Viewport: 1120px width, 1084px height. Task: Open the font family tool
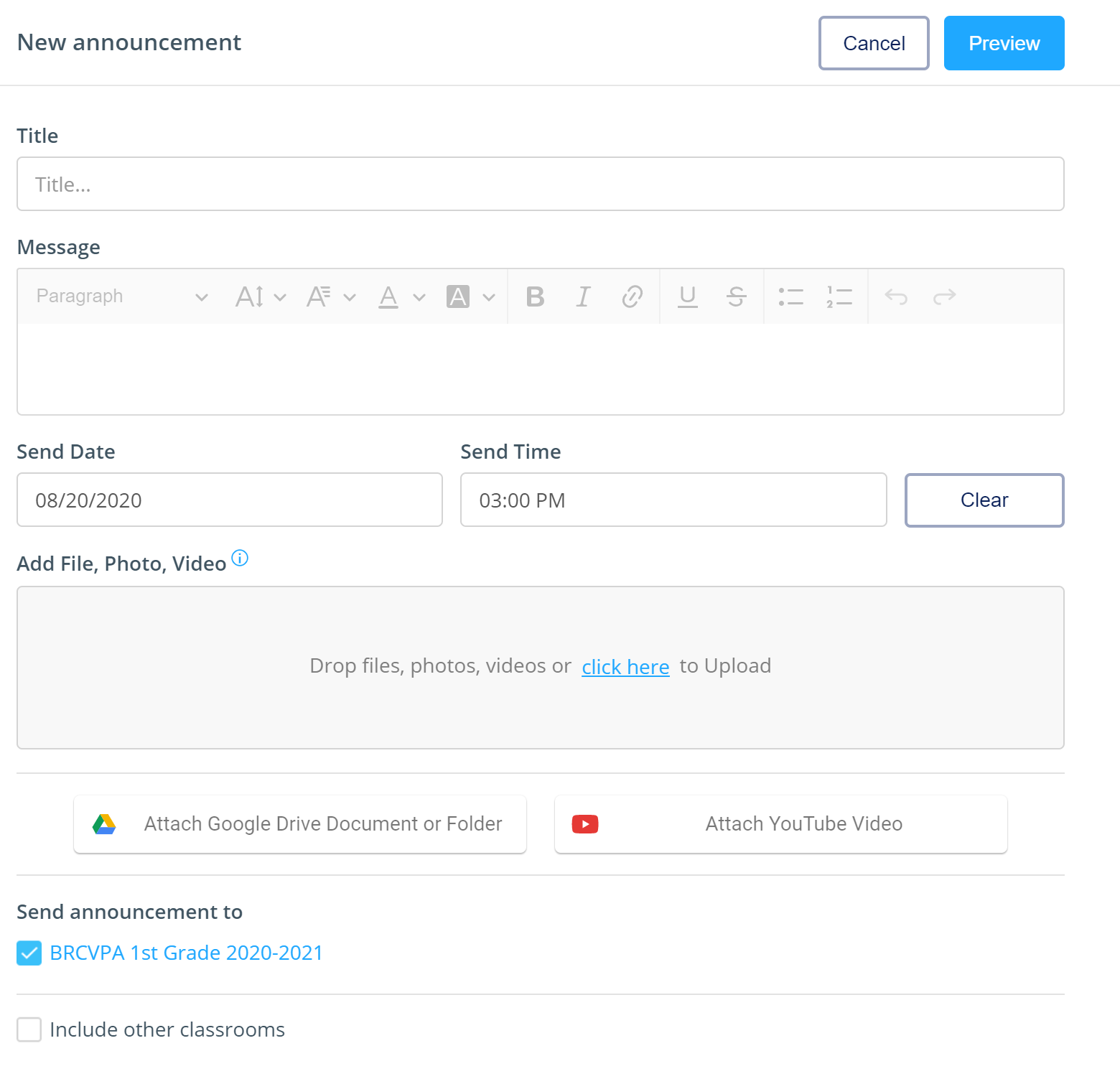point(319,296)
